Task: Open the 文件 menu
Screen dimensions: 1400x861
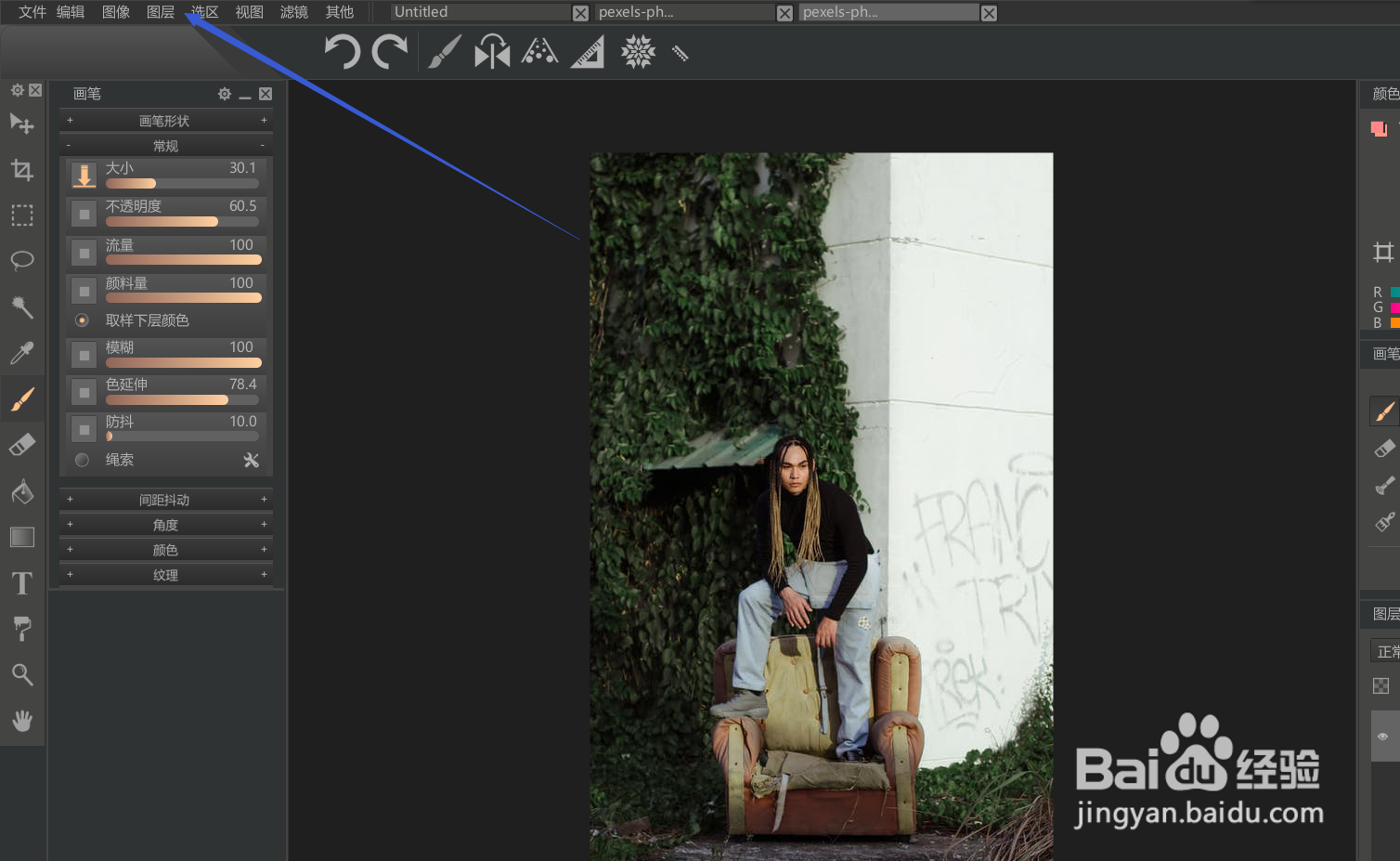Action: [x=32, y=12]
